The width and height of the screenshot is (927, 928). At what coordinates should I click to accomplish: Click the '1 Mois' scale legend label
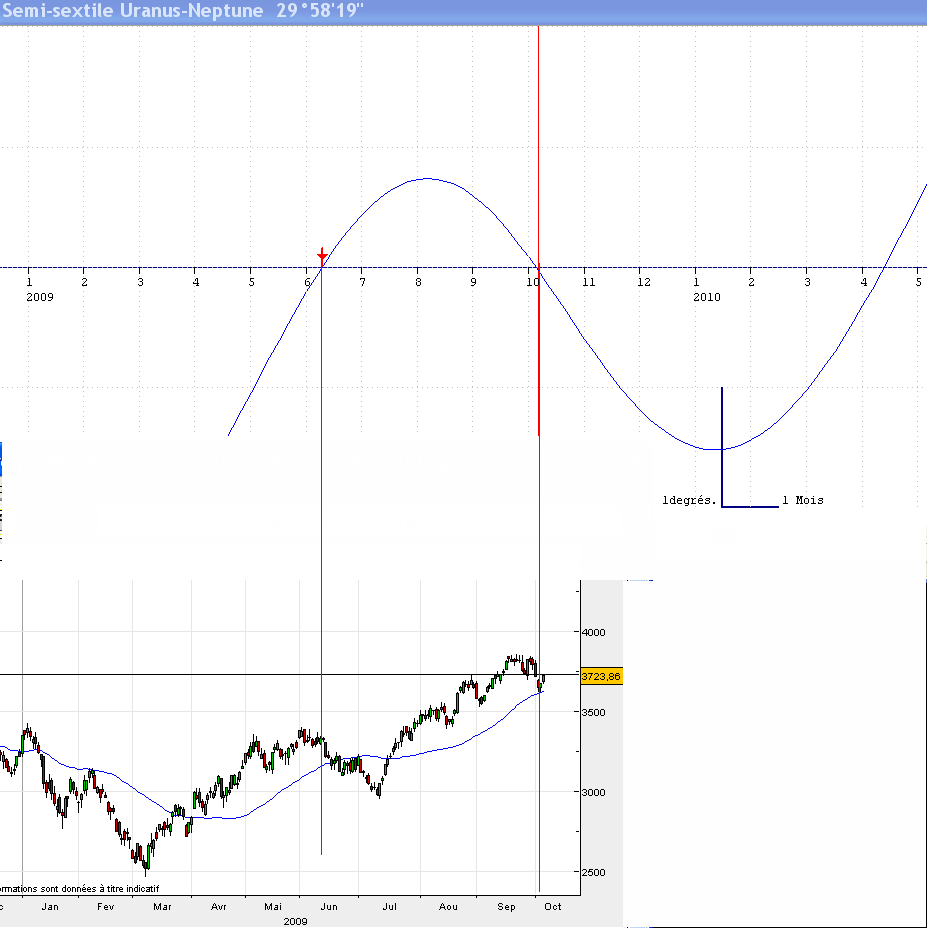[803, 500]
